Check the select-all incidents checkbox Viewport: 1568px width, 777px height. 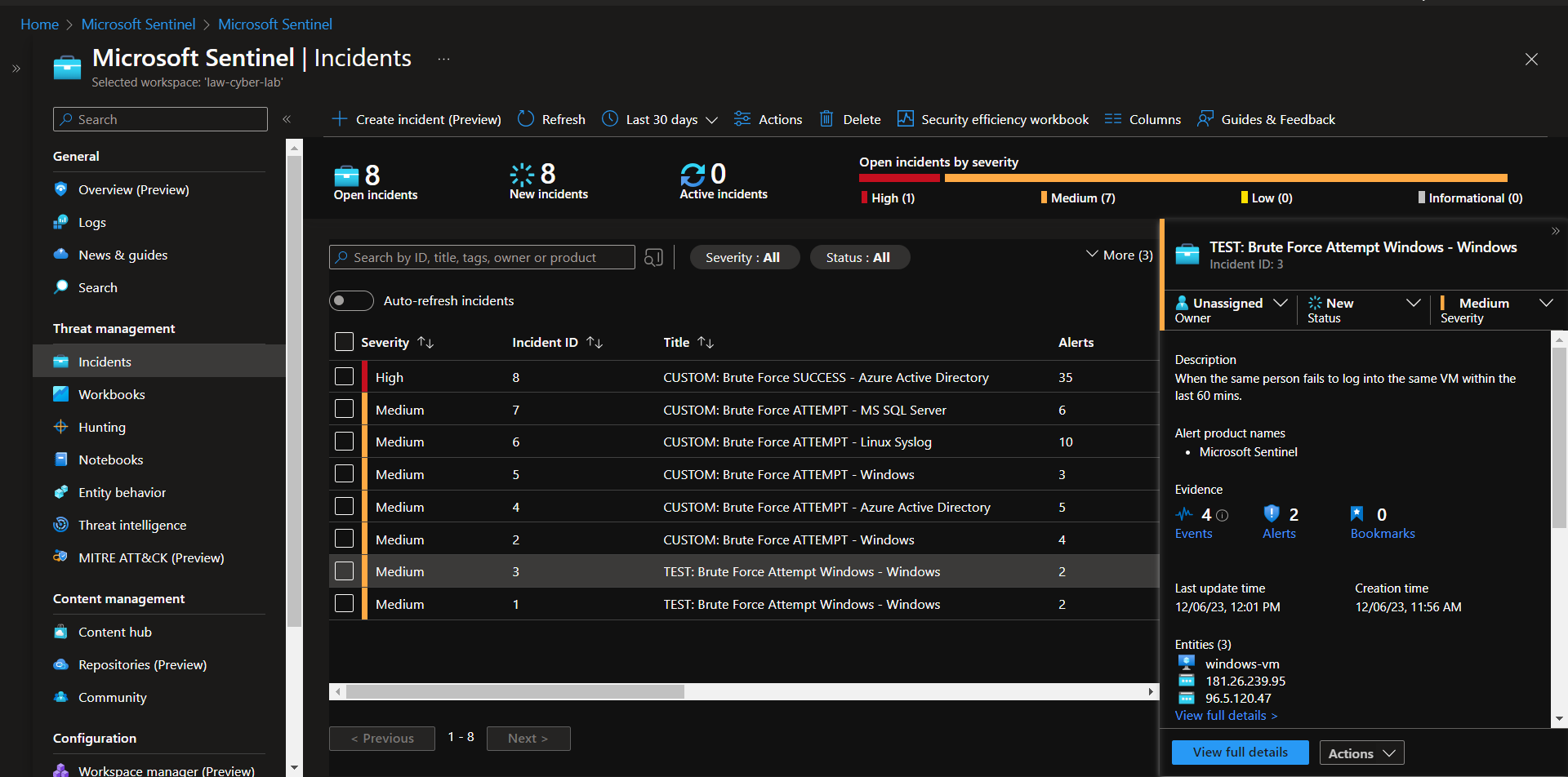pyautogui.click(x=344, y=342)
